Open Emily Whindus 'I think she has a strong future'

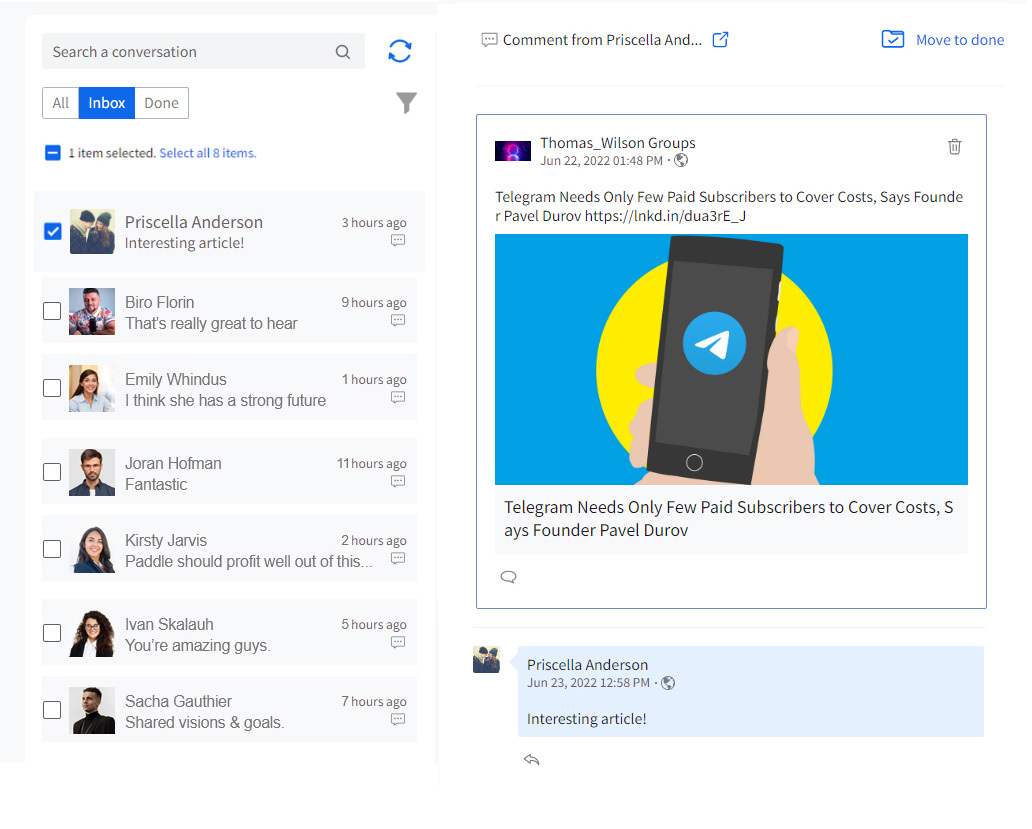pyautogui.click(x=225, y=401)
